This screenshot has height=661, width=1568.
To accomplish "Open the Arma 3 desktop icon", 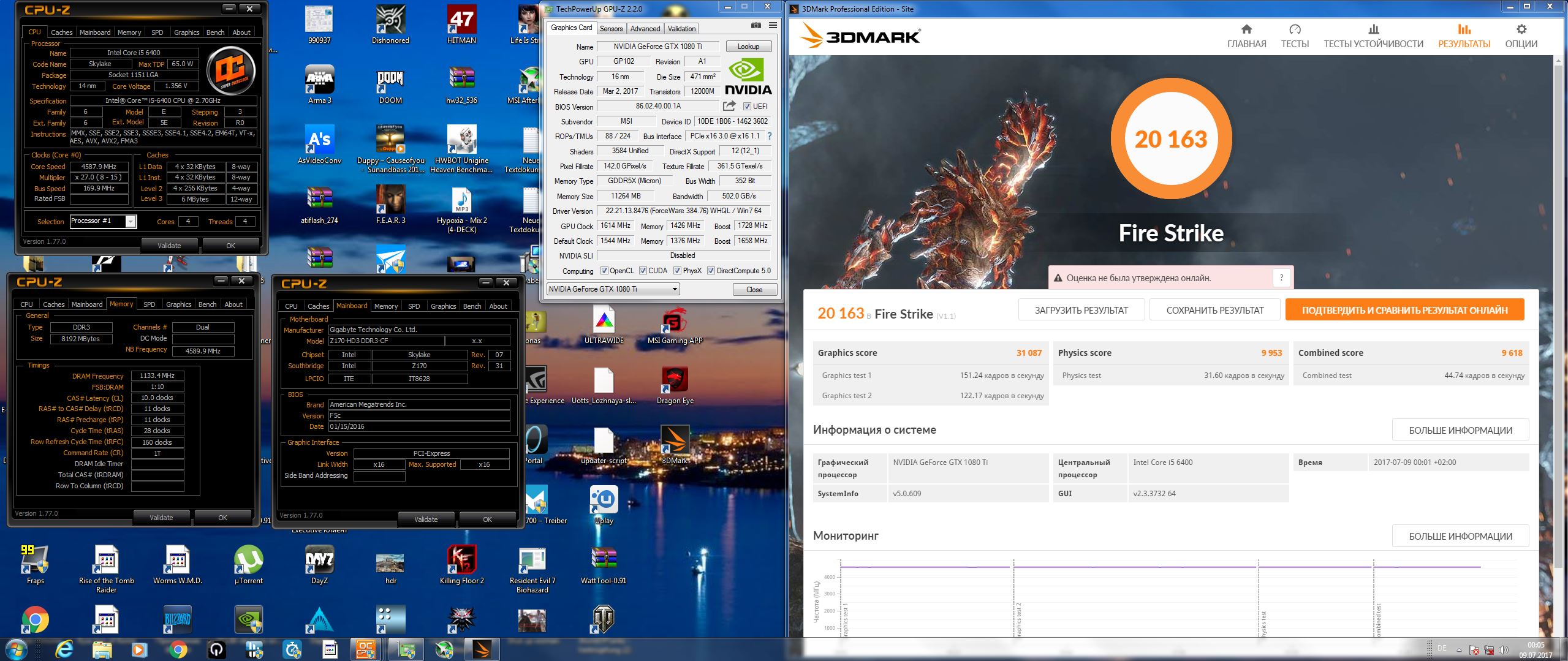I will pos(319,85).
